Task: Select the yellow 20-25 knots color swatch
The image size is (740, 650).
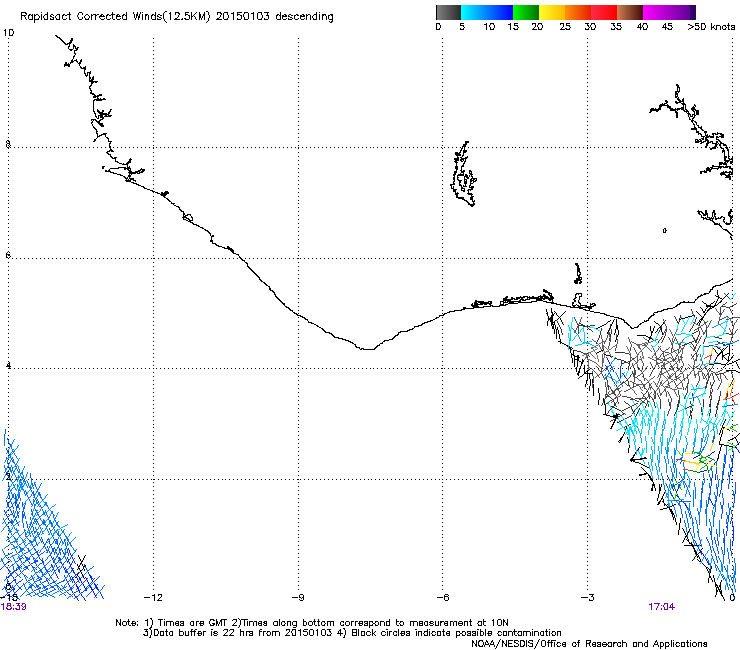Action: (552, 12)
